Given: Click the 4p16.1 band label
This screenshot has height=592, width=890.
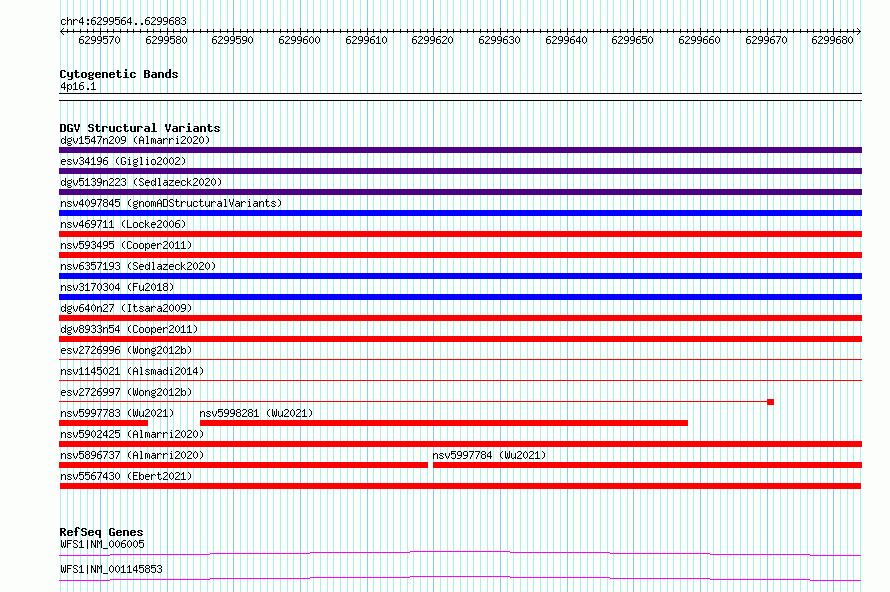Looking at the screenshot, I should (78, 86).
